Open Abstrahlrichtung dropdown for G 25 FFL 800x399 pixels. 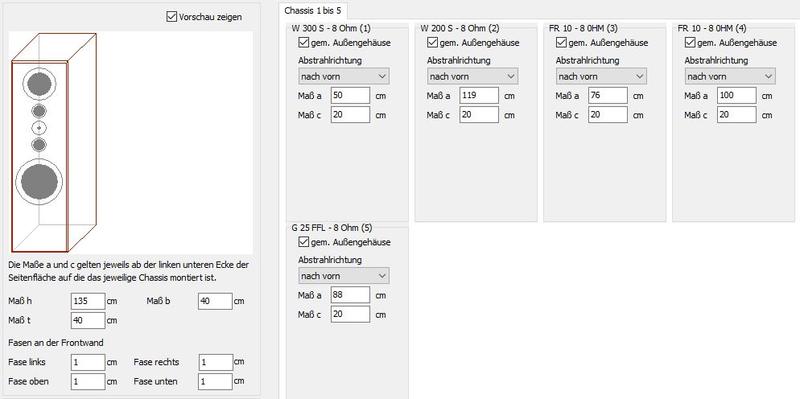(x=344, y=276)
